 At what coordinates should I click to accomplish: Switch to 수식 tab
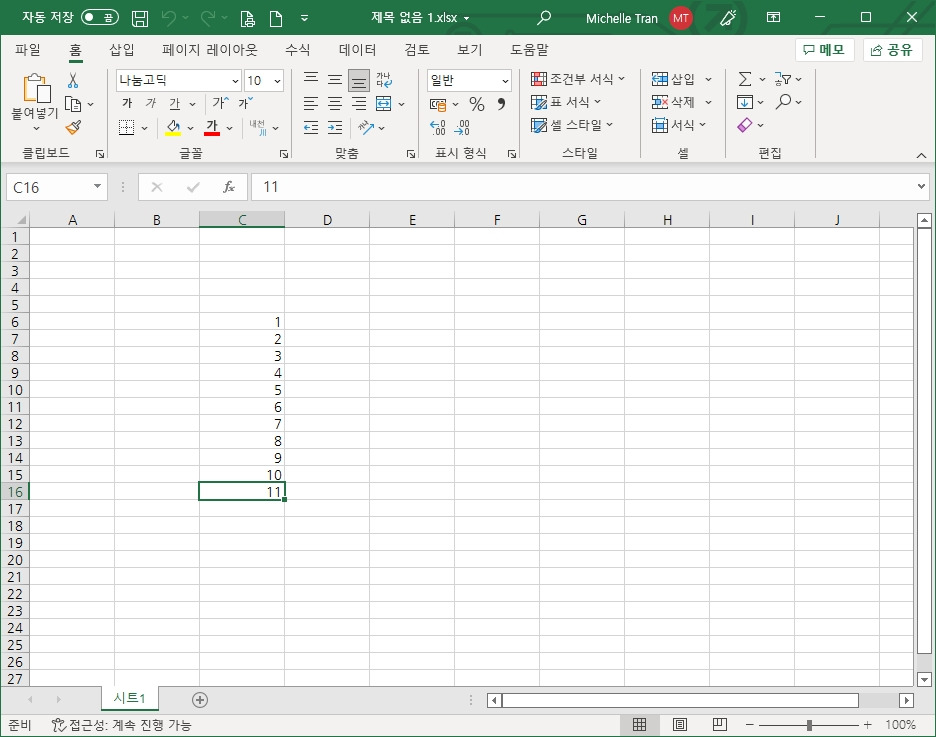pyautogui.click(x=297, y=50)
